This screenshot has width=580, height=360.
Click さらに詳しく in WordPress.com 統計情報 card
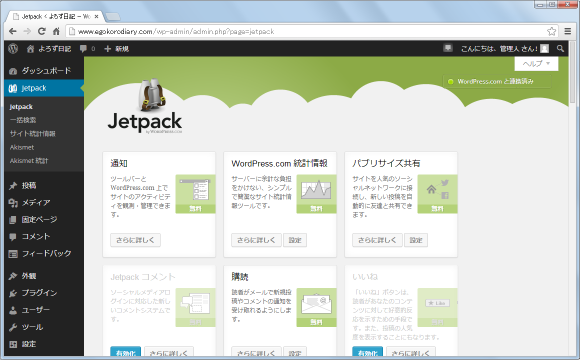(256, 240)
